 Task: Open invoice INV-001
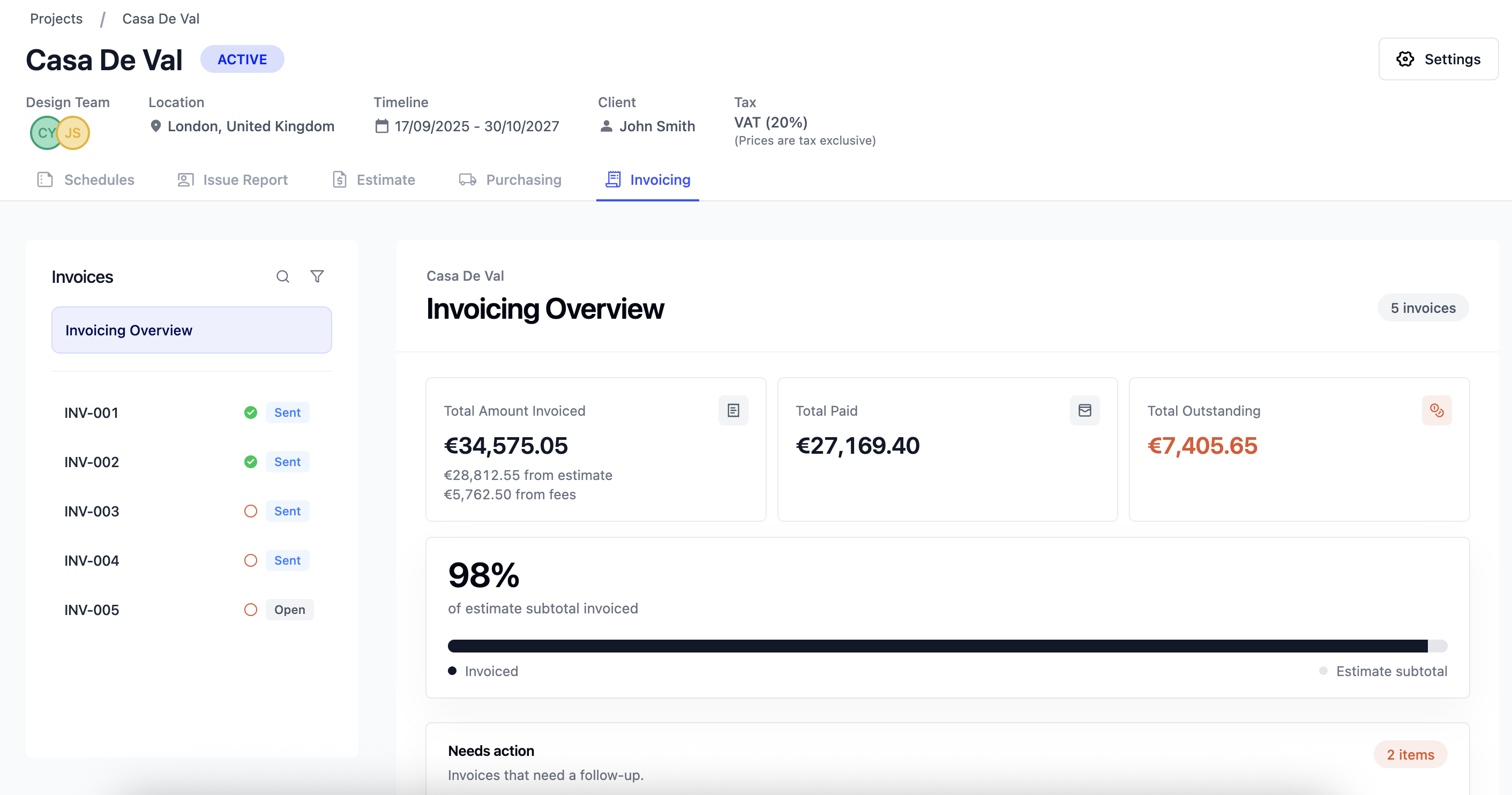pos(192,412)
